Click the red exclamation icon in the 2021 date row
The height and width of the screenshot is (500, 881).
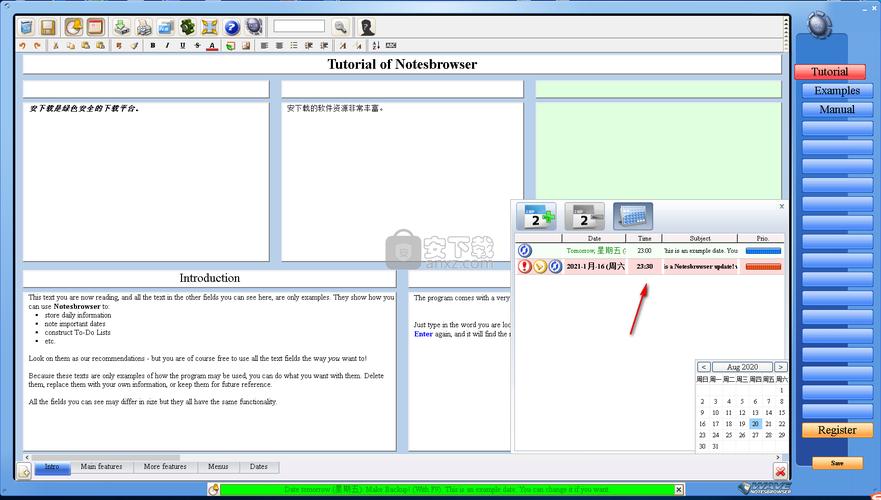(525, 266)
